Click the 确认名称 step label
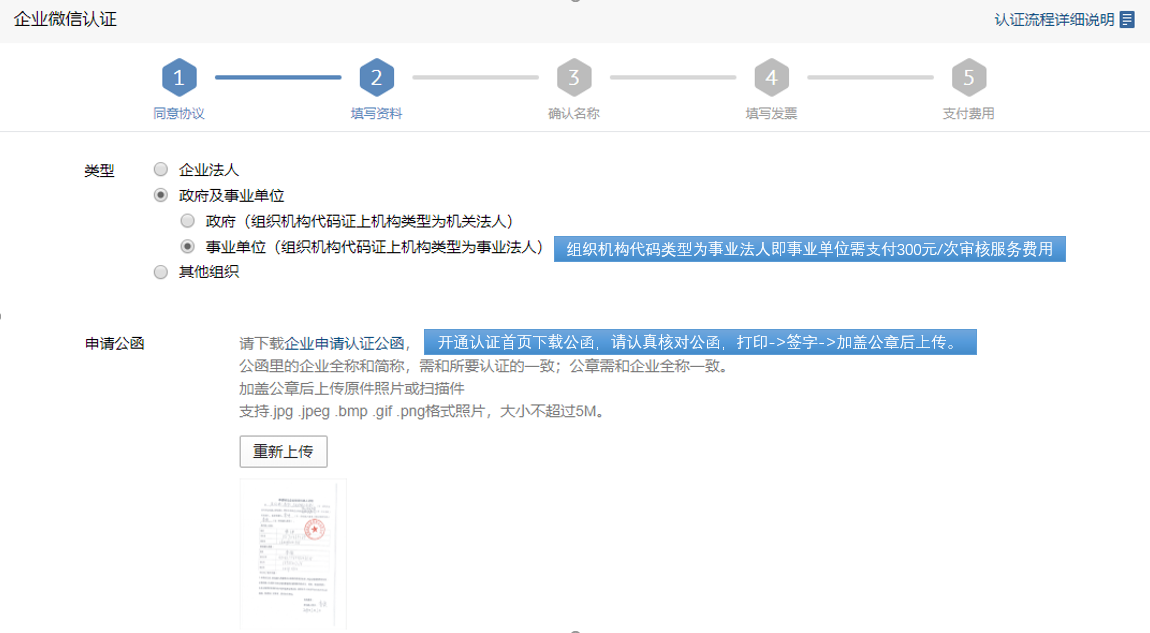Viewport: 1150px width, 633px height. pyautogui.click(x=574, y=114)
